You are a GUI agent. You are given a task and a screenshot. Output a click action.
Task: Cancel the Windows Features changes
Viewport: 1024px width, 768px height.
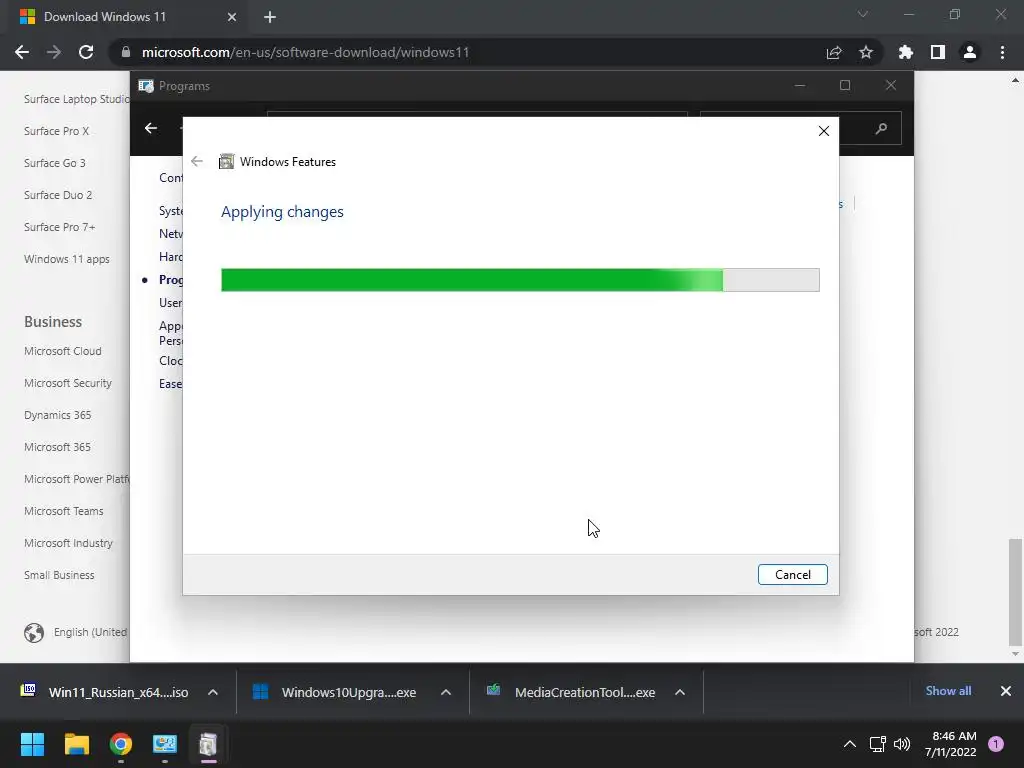pyautogui.click(x=792, y=575)
